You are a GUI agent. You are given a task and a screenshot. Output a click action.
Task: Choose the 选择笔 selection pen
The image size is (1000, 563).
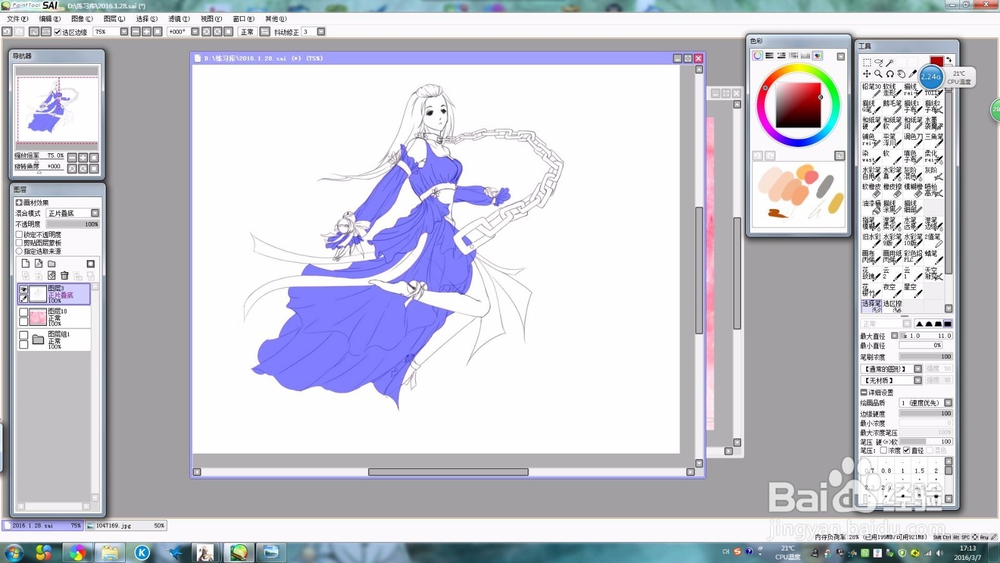point(871,306)
